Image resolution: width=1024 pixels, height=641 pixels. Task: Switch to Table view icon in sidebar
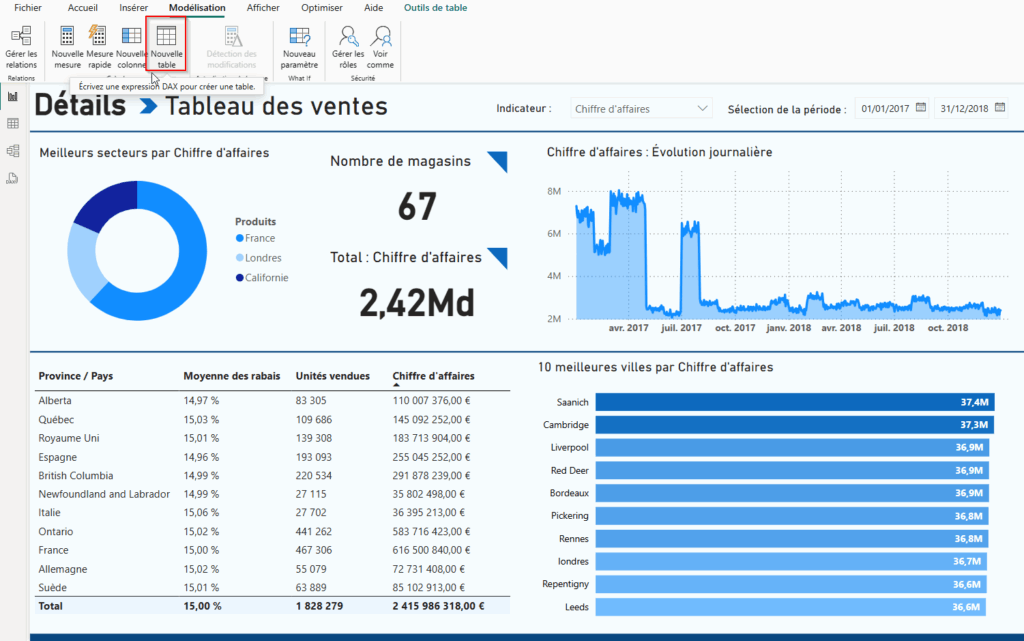[x=12, y=122]
